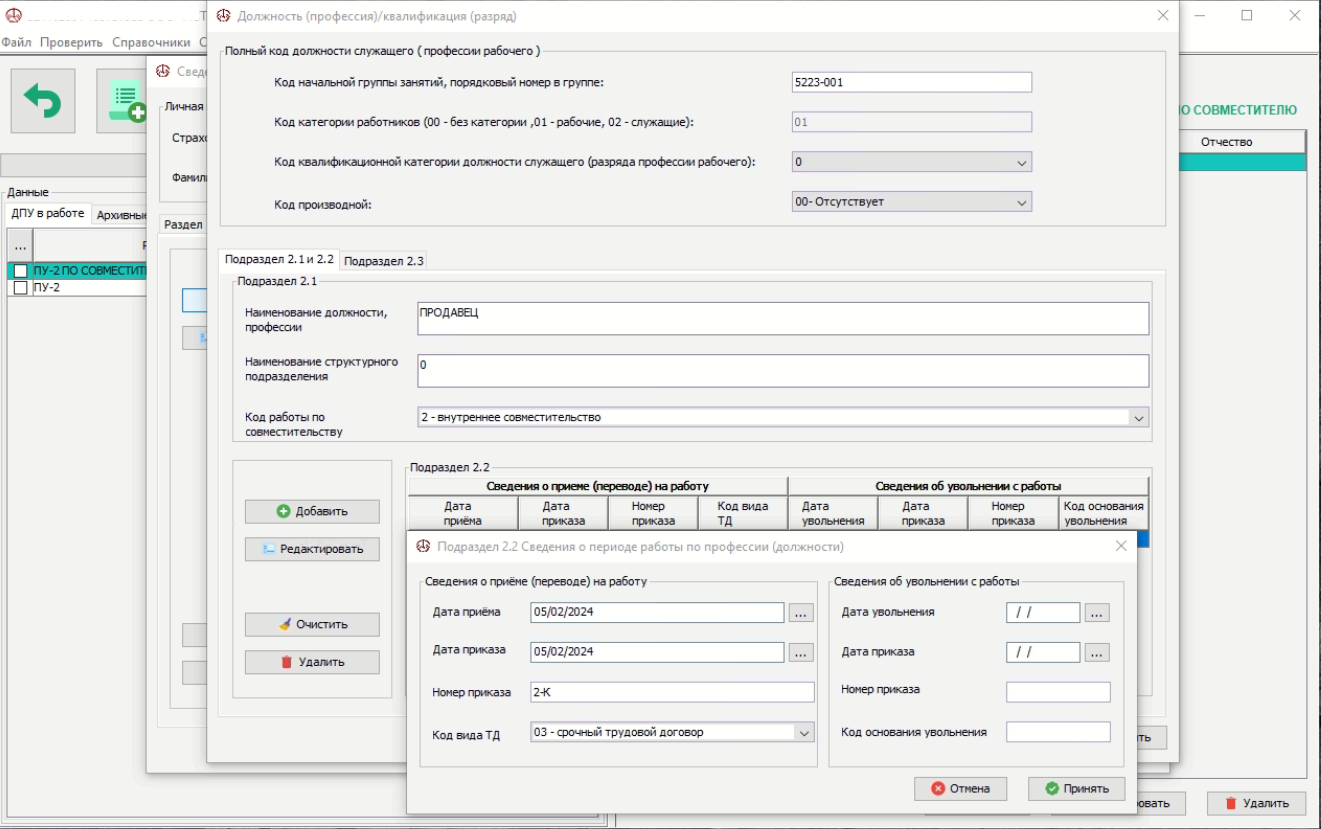Select the ДПУ в работе tab
This screenshot has width=1321, height=829.
pyautogui.click(x=48, y=213)
